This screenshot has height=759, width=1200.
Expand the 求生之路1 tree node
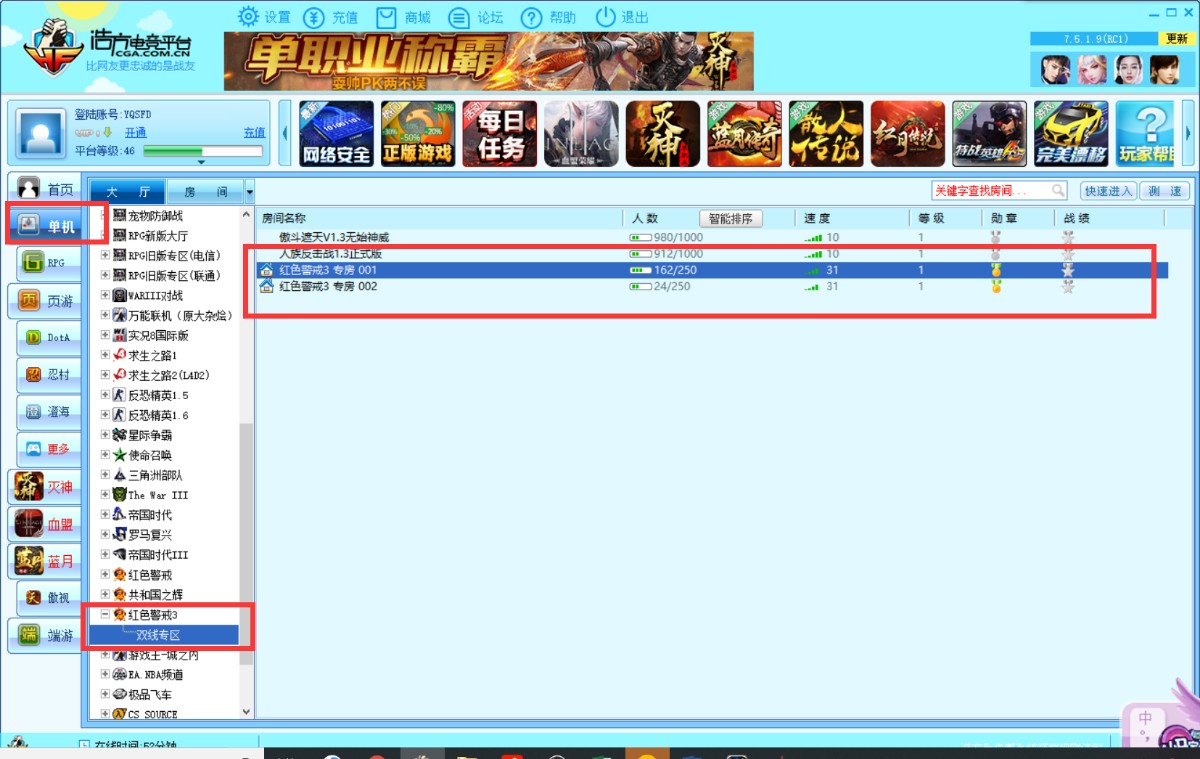click(x=106, y=355)
